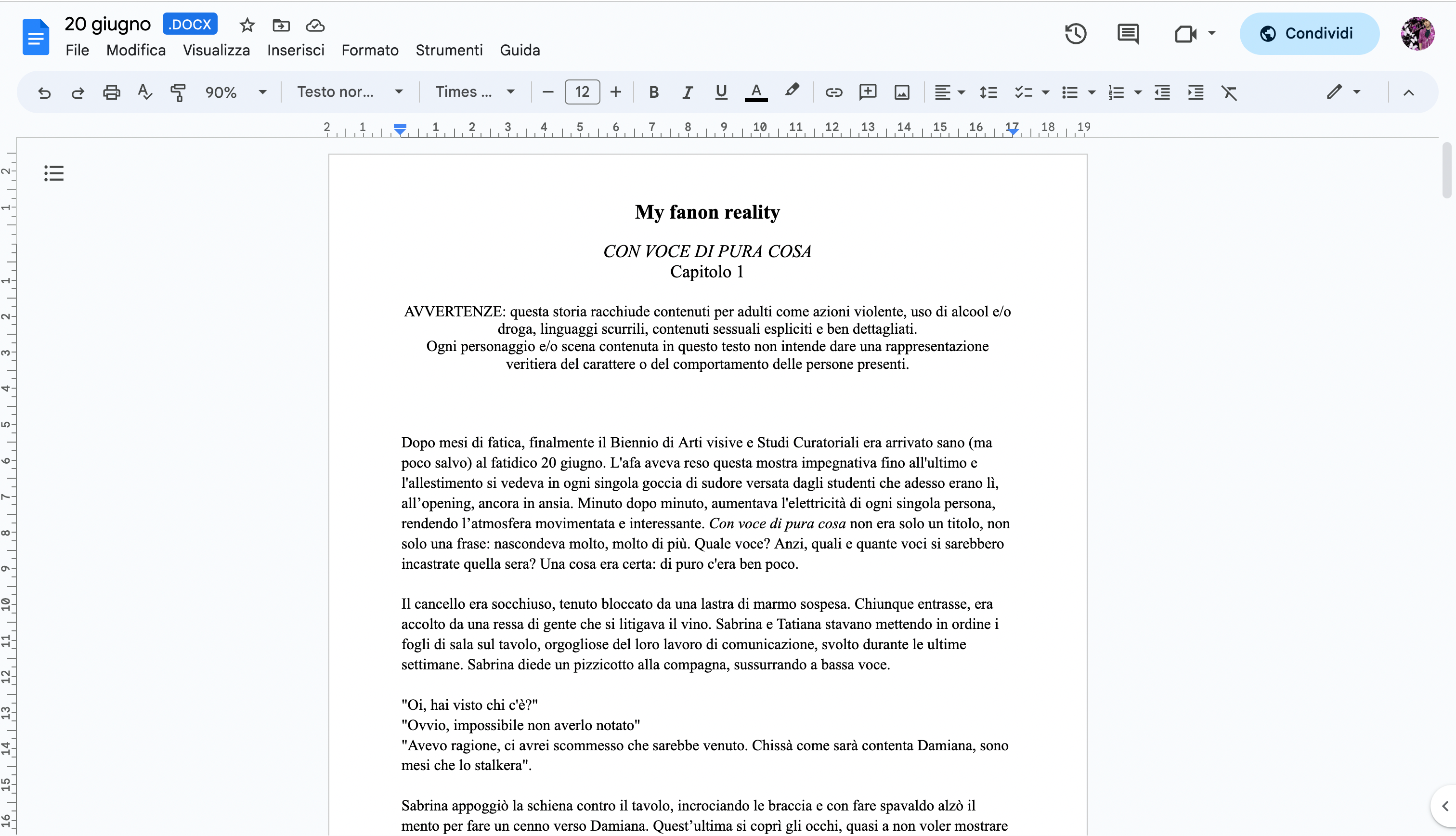
Task: Insert a link using chain icon
Action: tap(833, 92)
